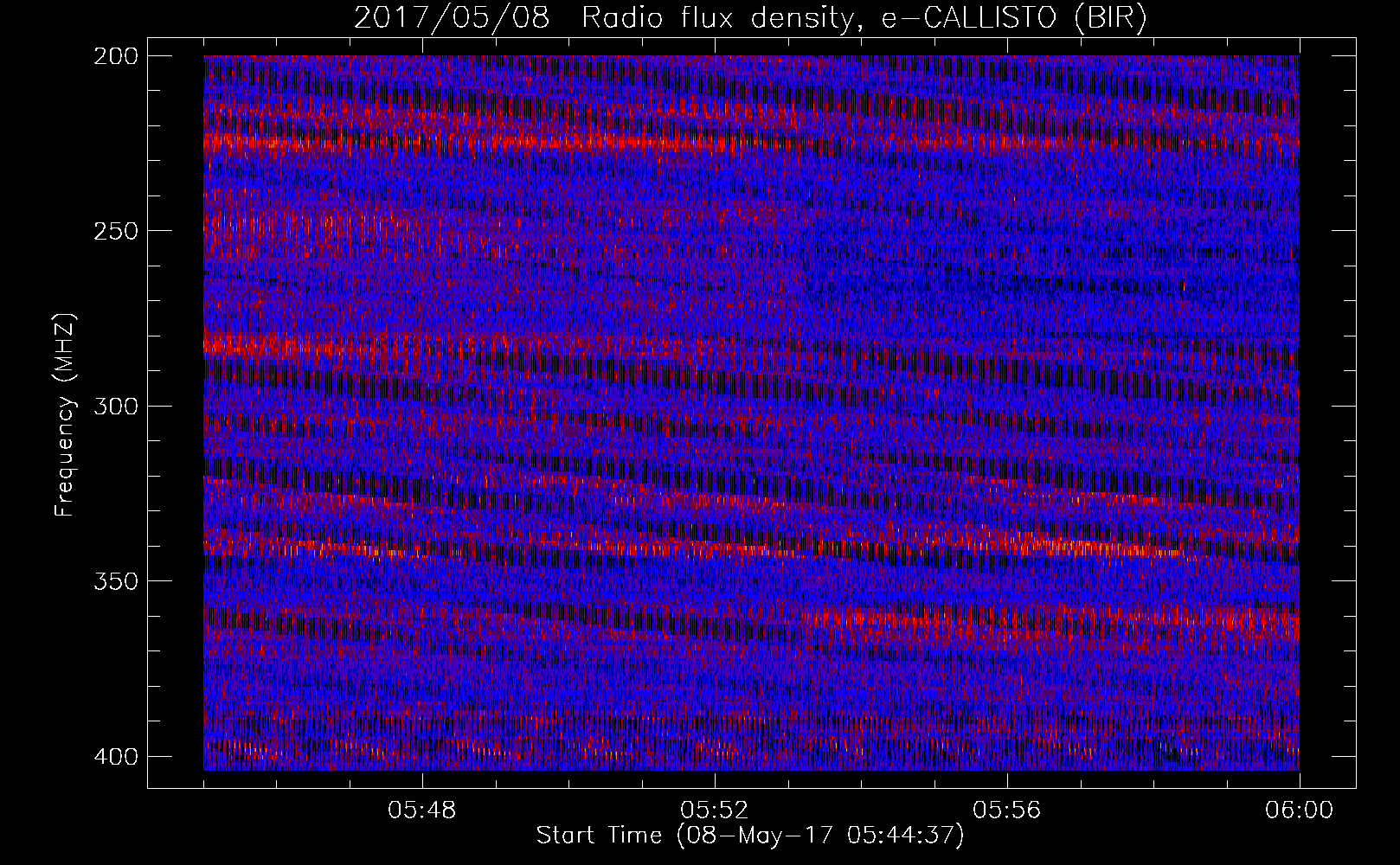Click the 'Frequency (MHZ)' axis label
Viewport: 1400px width, 865px height.
coord(65,415)
